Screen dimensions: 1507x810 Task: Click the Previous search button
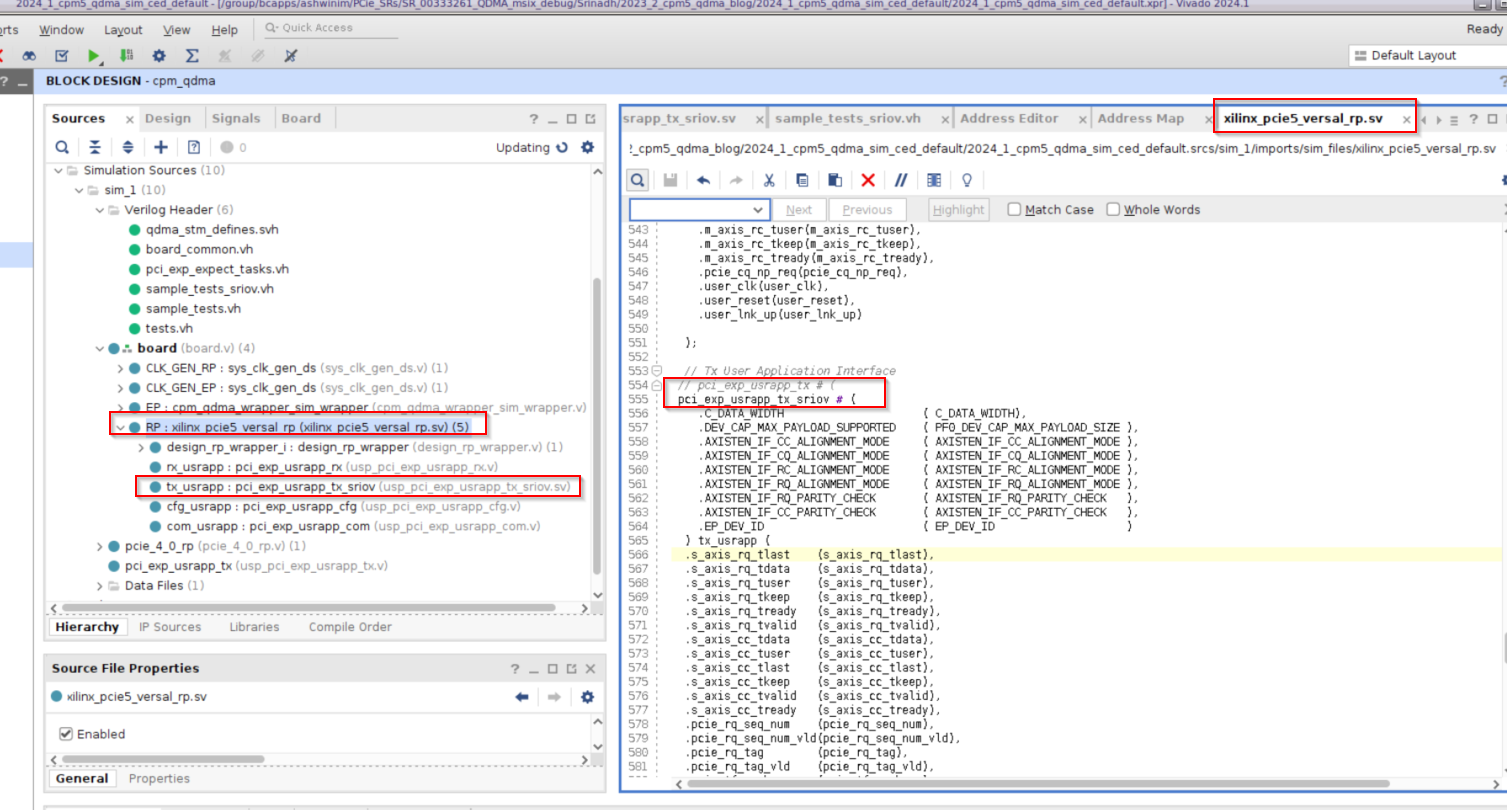tap(866, 210)
